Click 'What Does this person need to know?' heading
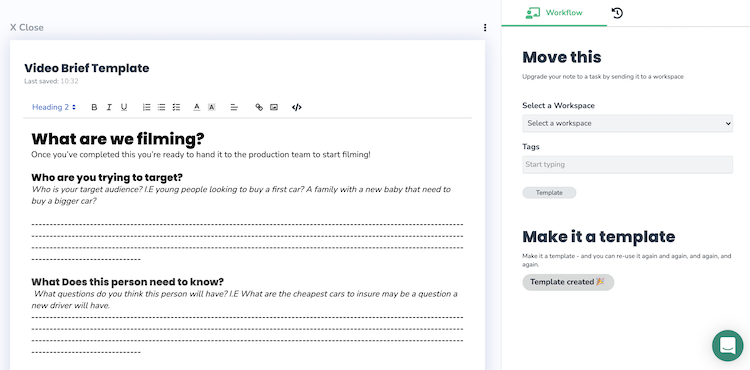 (127, 282)
